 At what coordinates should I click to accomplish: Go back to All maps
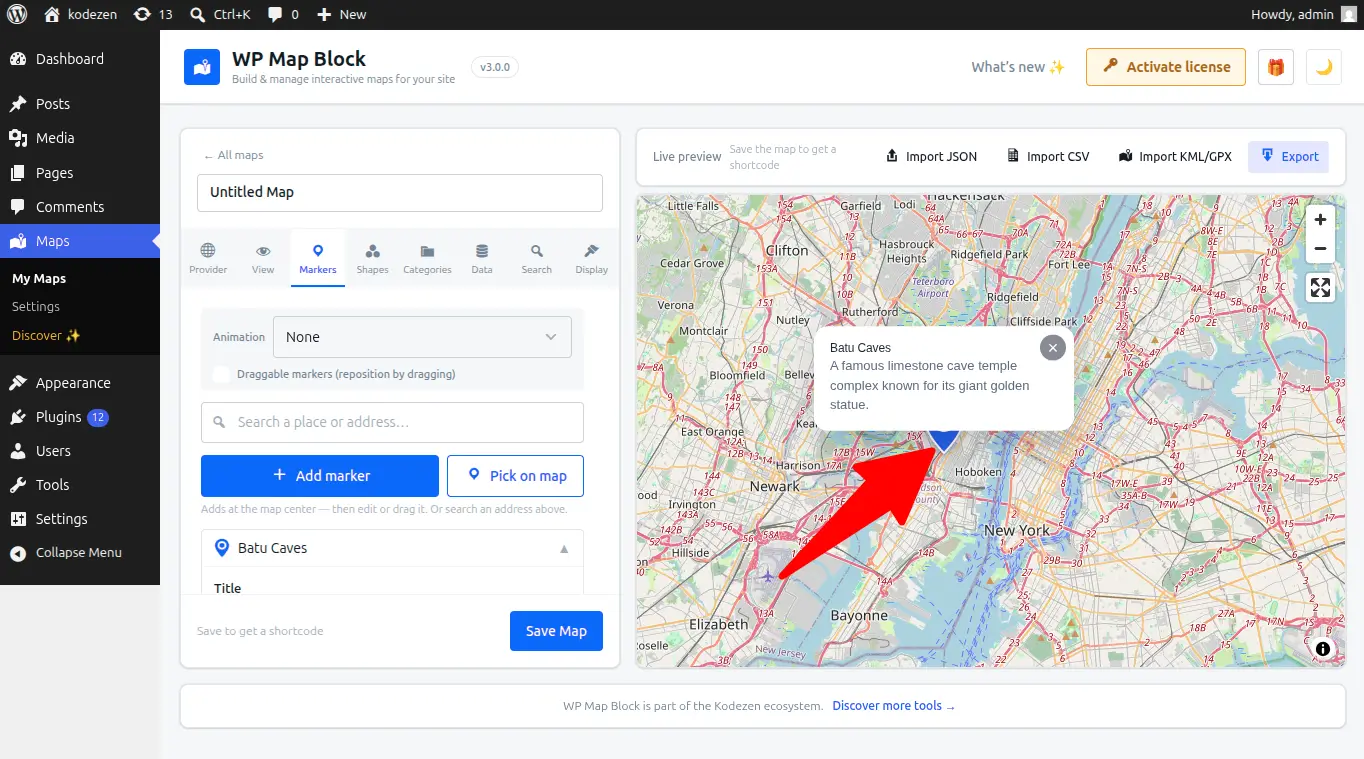(234, 155)
